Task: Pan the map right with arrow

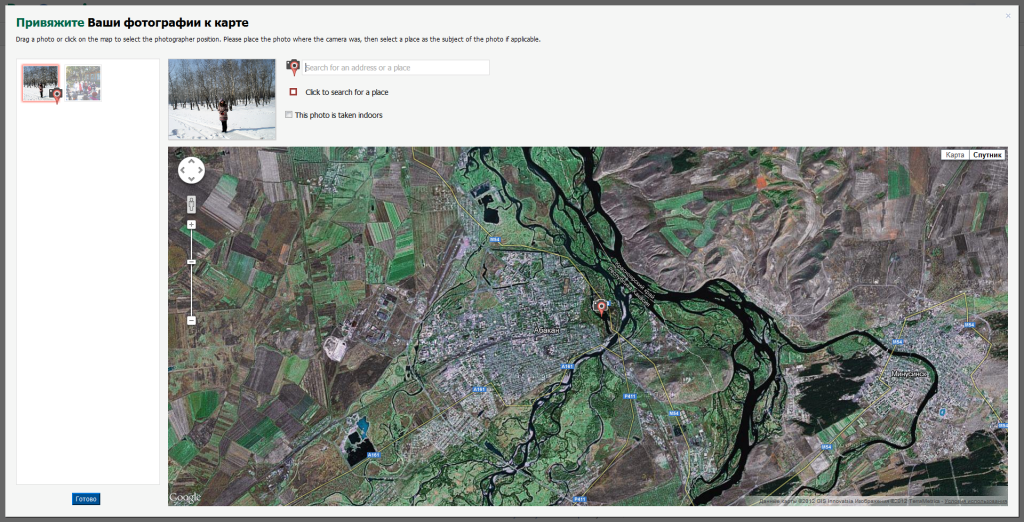Action: (x=200, y=171)
